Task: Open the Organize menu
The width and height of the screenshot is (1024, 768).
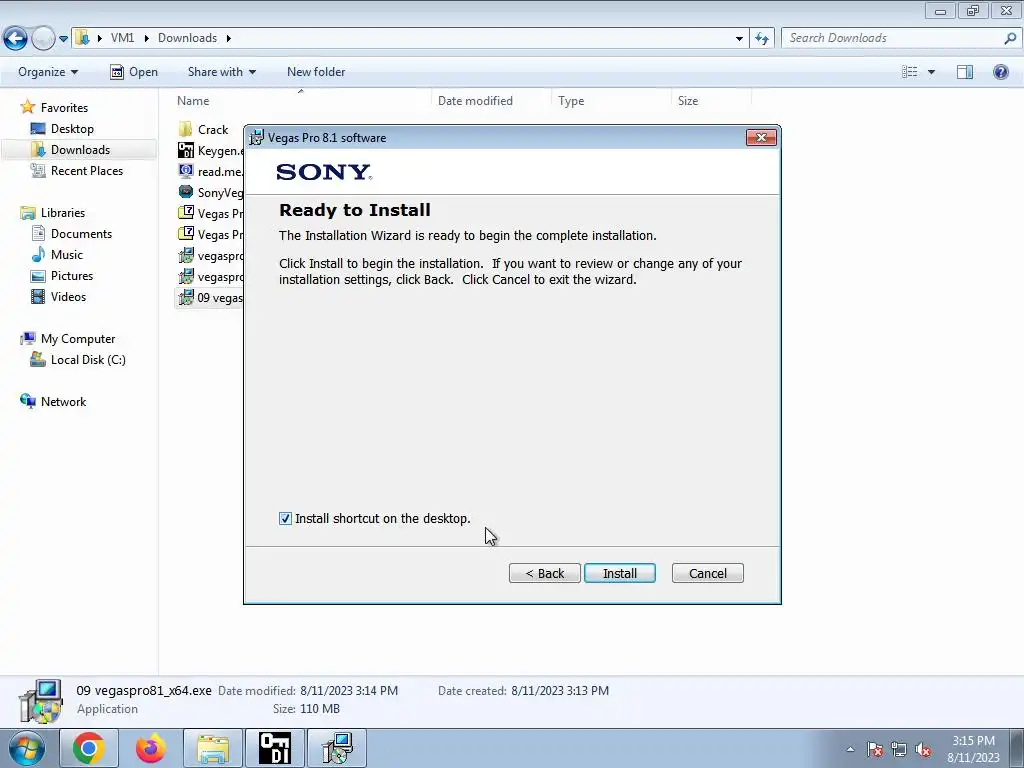Action: (48, 72)
